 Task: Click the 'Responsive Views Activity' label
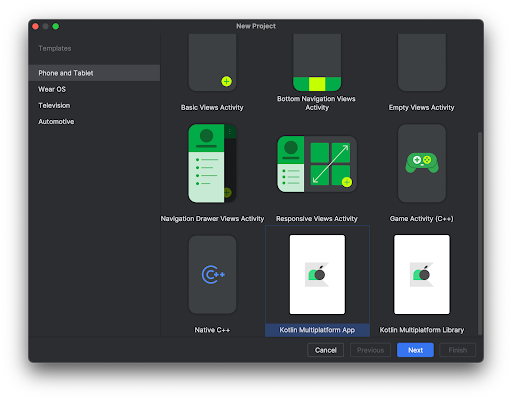point(317,219)
